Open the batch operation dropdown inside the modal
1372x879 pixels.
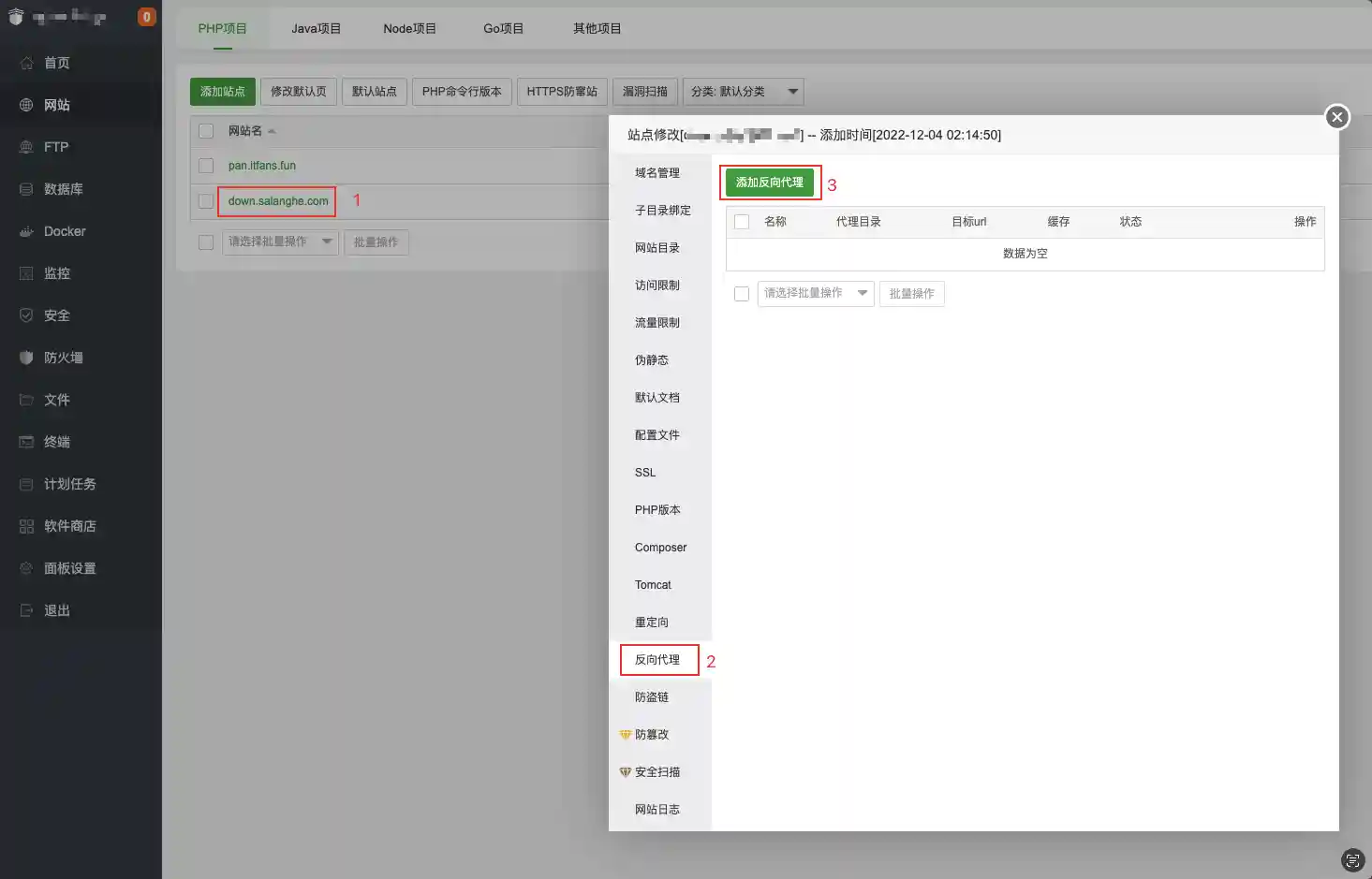(x=814, y=293)
